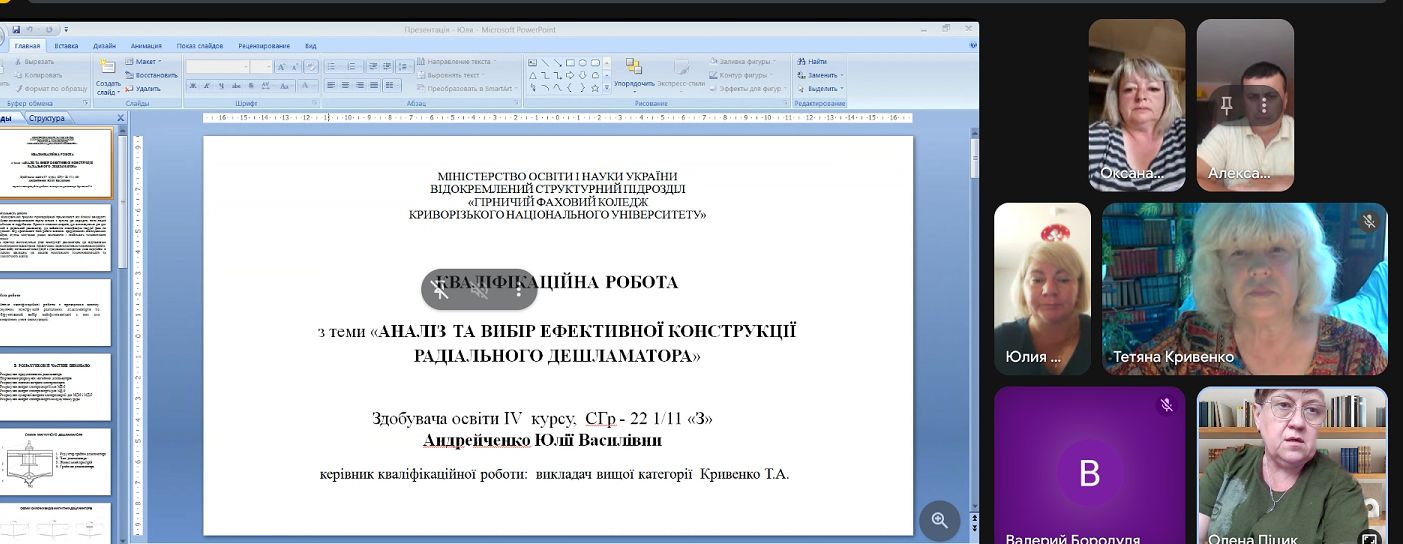Toggle center text alignment
Image resolution: width=1403 pixels, height=544 pixels.
tap(345, 86)
